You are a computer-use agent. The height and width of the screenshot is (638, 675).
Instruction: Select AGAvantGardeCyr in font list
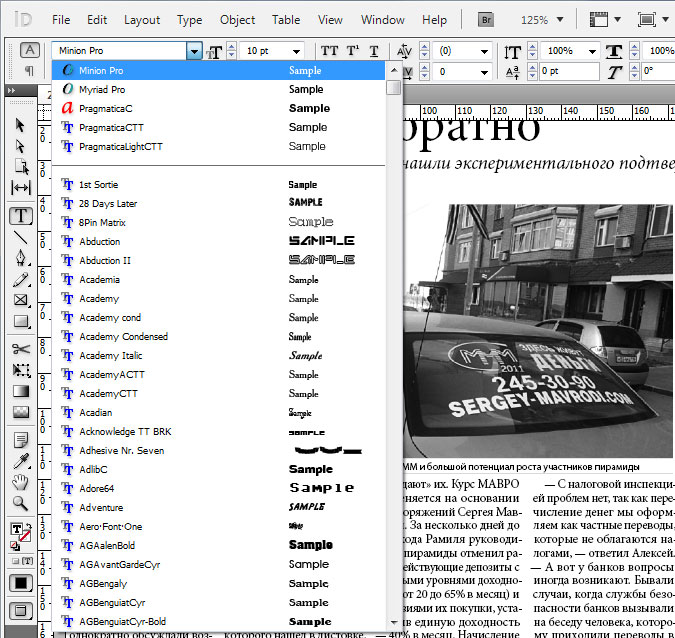coord(218,564)
